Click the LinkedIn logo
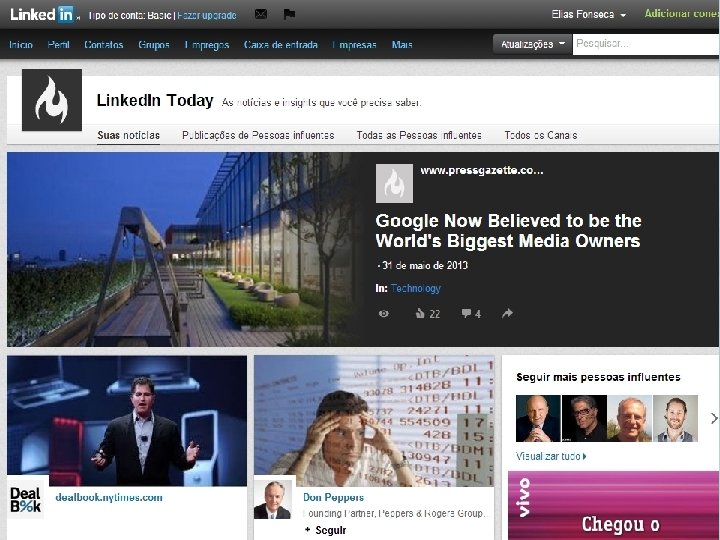 43,14
